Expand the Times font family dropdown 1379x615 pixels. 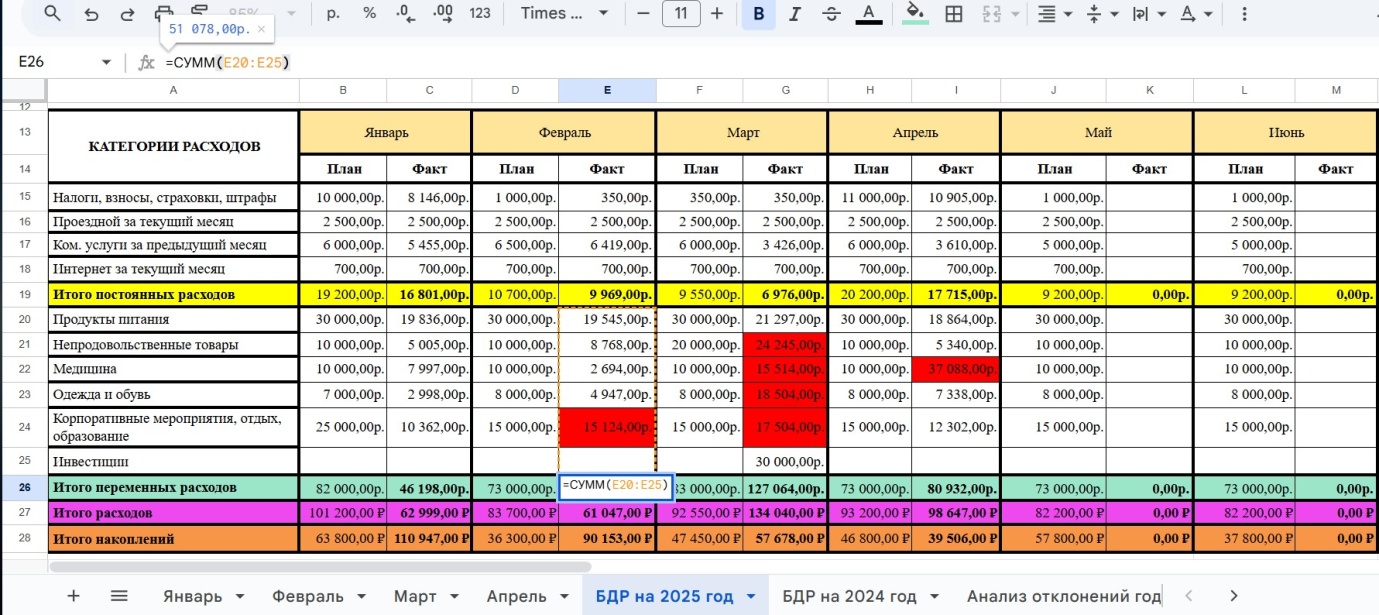565,13
